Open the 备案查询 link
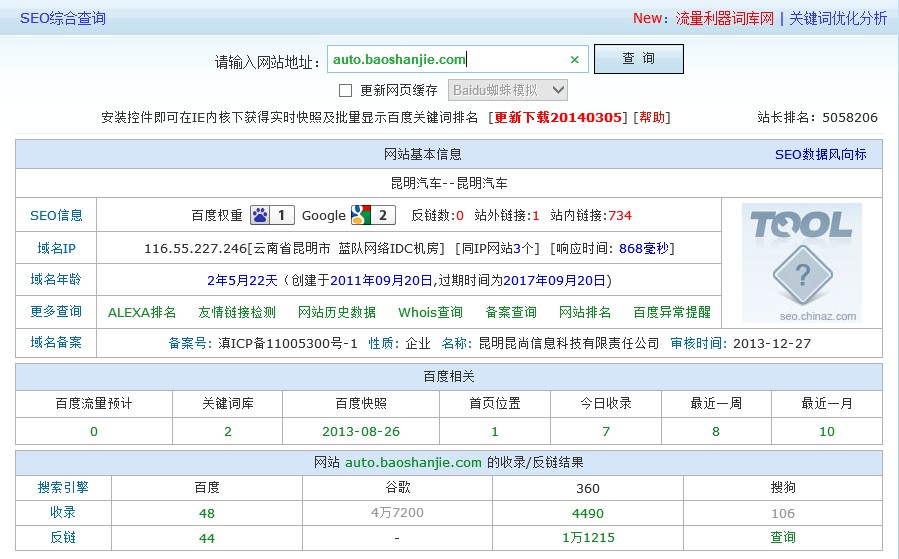Screen dimensions: 899x559 pos(511,312)
